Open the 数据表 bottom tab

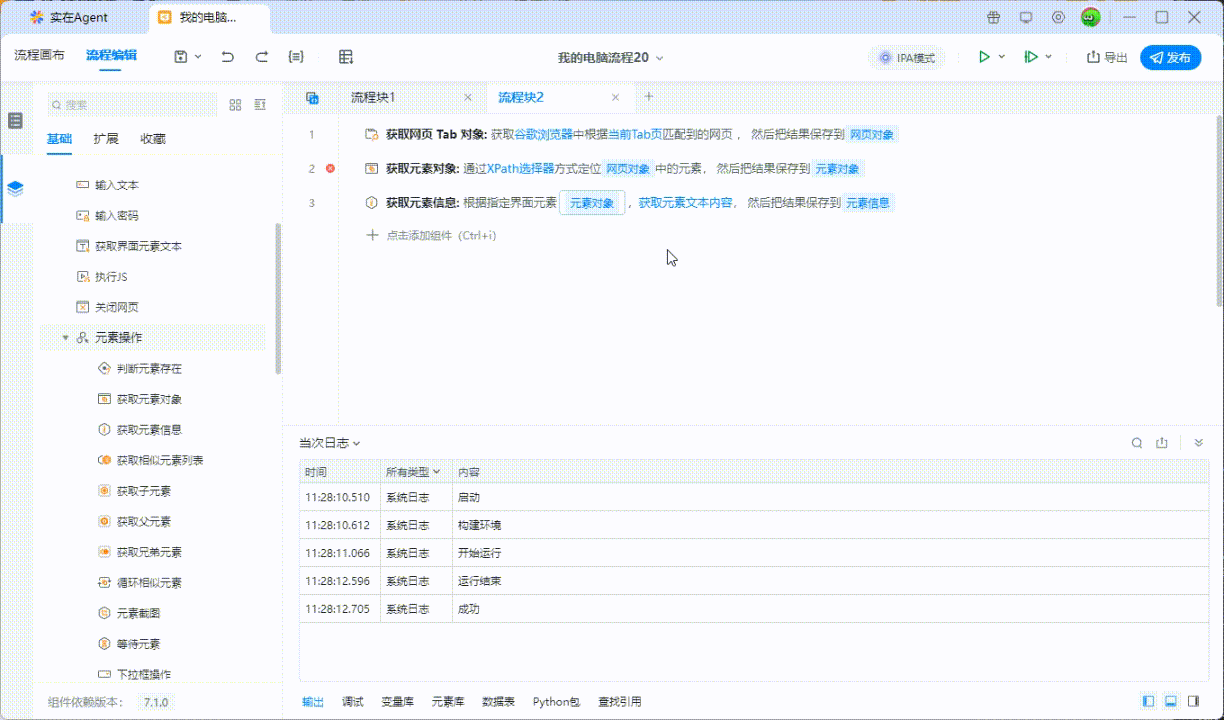point(498,702)
